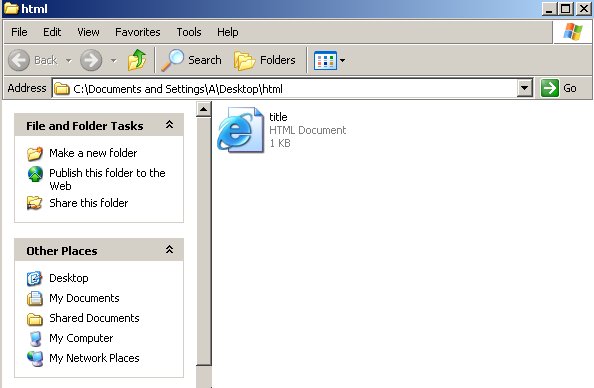Open the View menu
The width and height of the screenshot is (594, 388).
88,32
